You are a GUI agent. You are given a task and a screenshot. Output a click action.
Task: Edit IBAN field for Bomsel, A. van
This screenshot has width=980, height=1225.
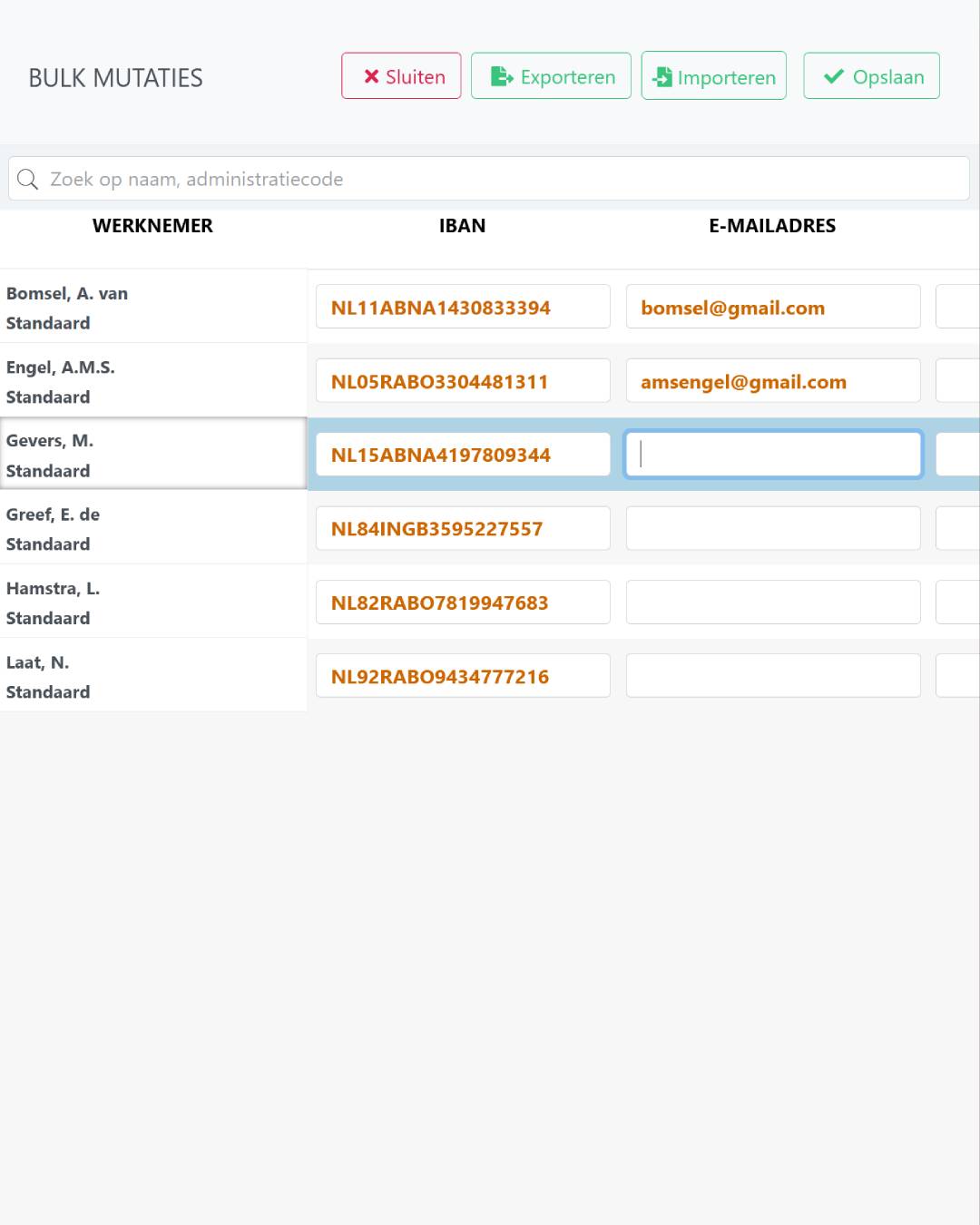tap(463, 308)
